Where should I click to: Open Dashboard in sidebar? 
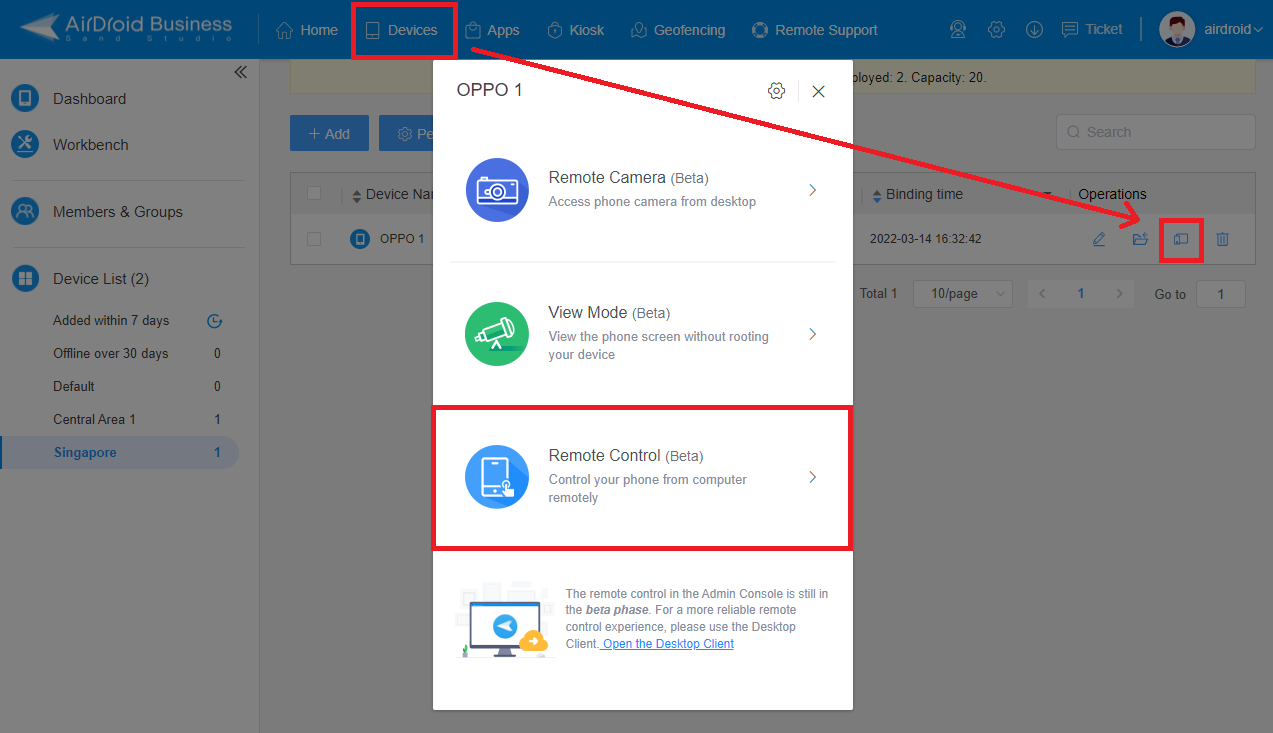pyautogui.click(x=89, y=99)
